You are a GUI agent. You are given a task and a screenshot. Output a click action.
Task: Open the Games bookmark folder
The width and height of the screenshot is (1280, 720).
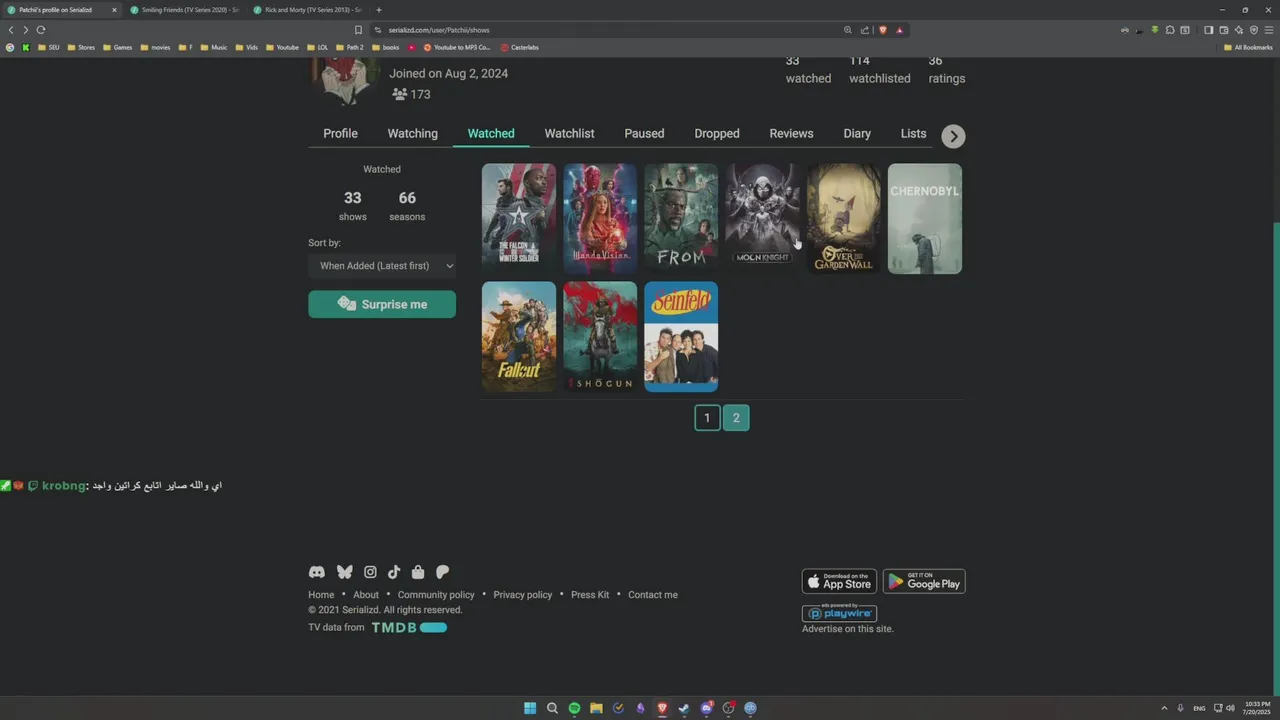tap(117, 47)
